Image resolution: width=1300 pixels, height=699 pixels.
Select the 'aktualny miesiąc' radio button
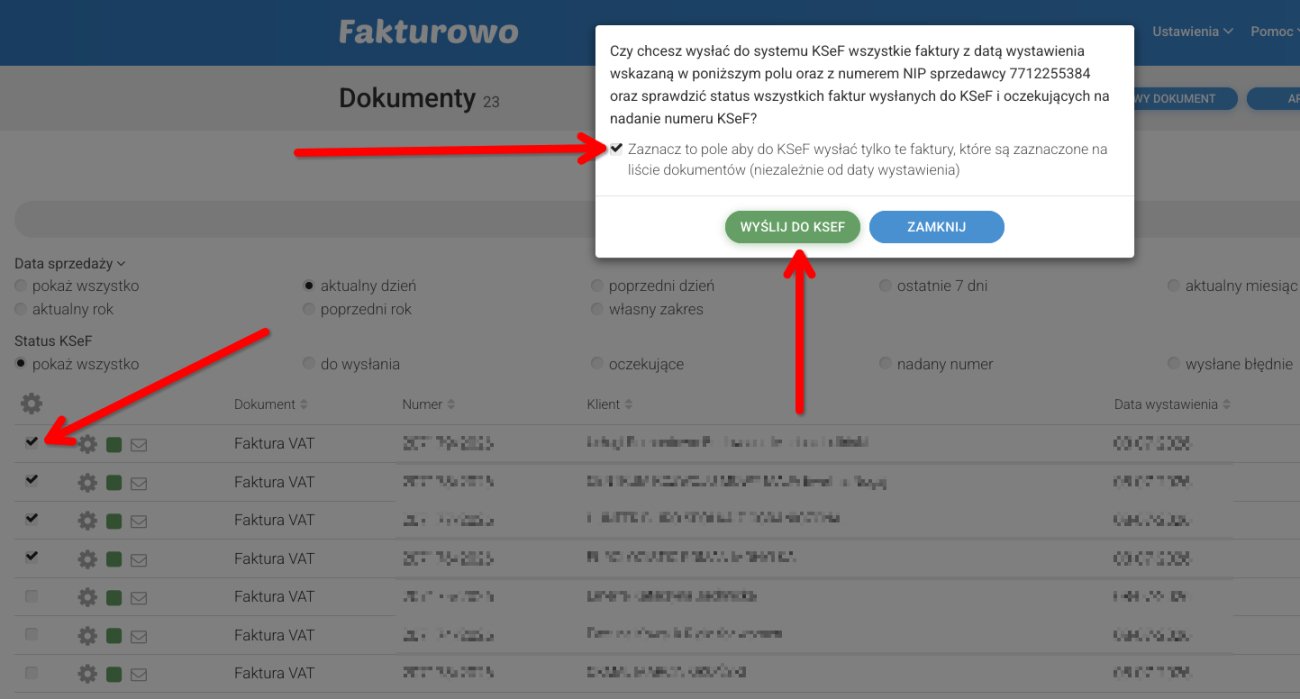click(x=1174, y=286)
